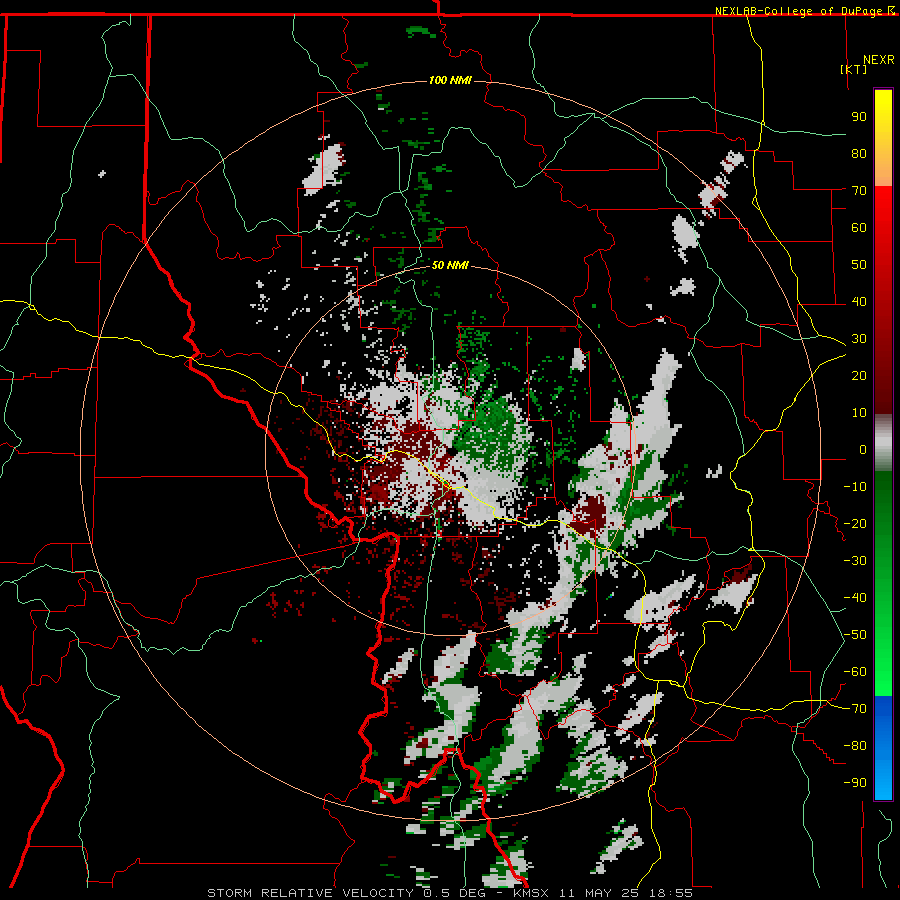
Task: Pick the blue segment of the color bar
Action: 883,747
